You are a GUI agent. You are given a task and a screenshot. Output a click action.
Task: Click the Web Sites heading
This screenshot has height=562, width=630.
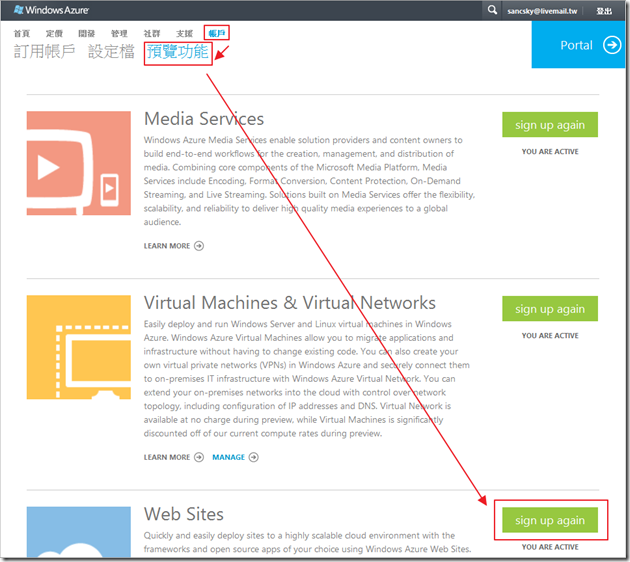(184, 514)
